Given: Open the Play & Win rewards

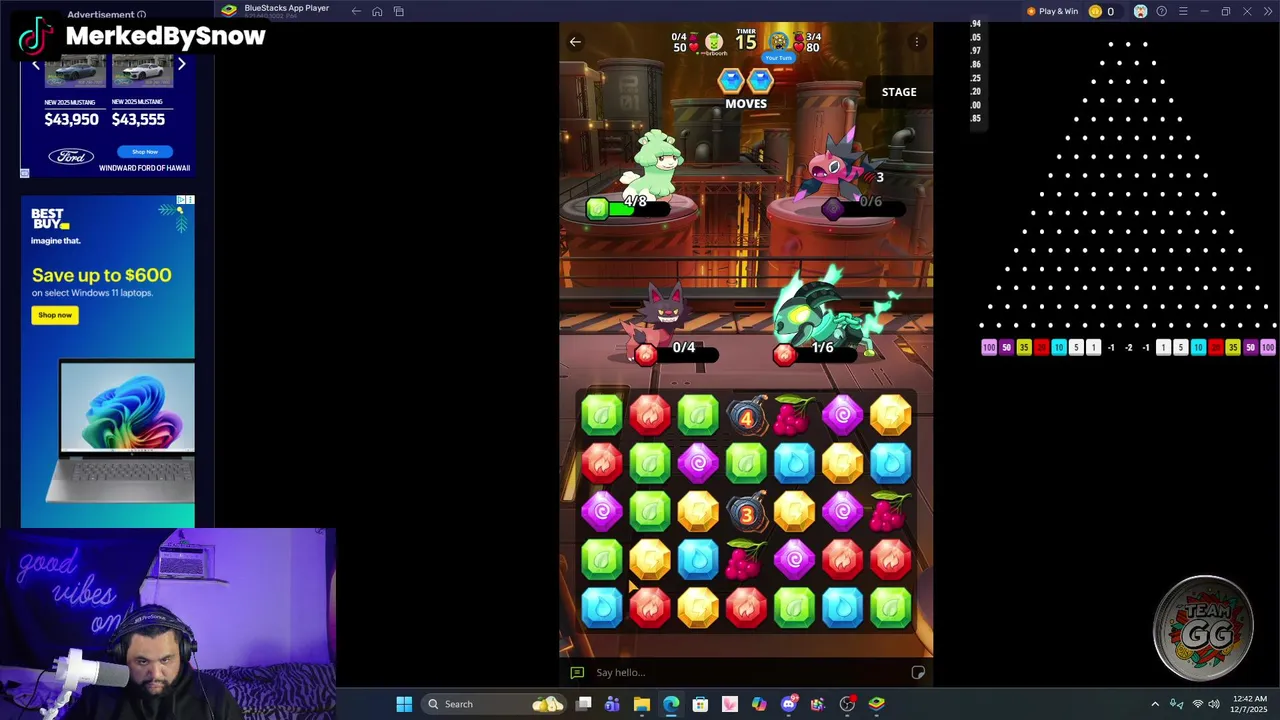Looking at the screenshot, I should pos(1052,11).
